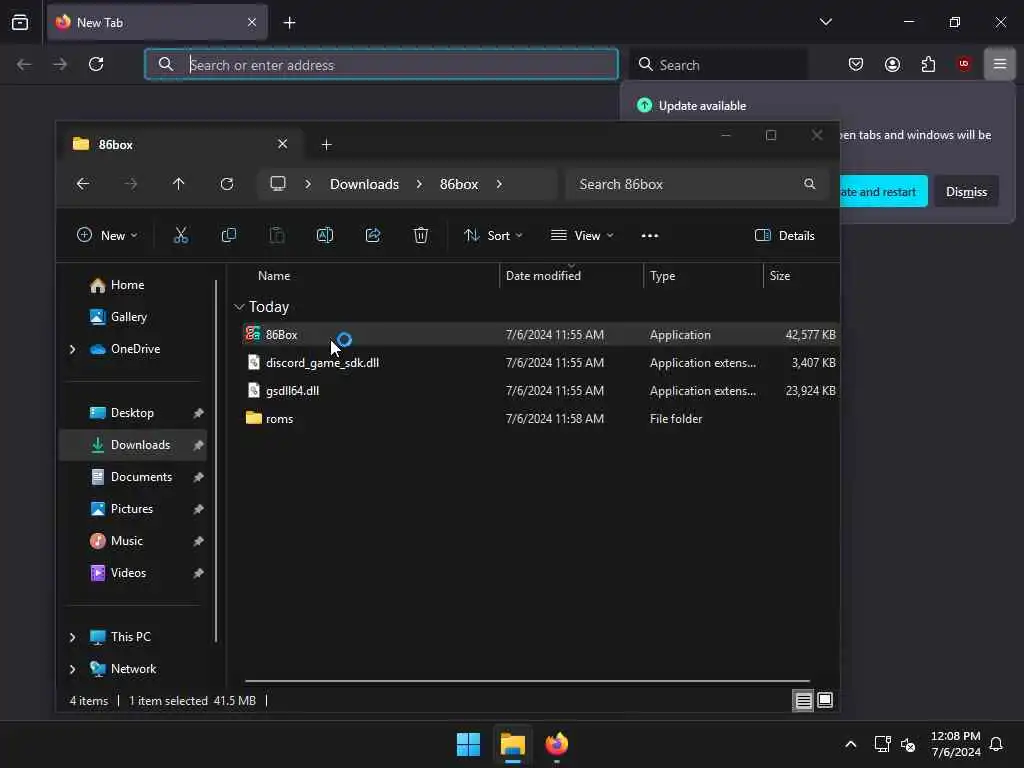
Task: Click the horizontal scrollbar in file list
Action: pos(527,681)
